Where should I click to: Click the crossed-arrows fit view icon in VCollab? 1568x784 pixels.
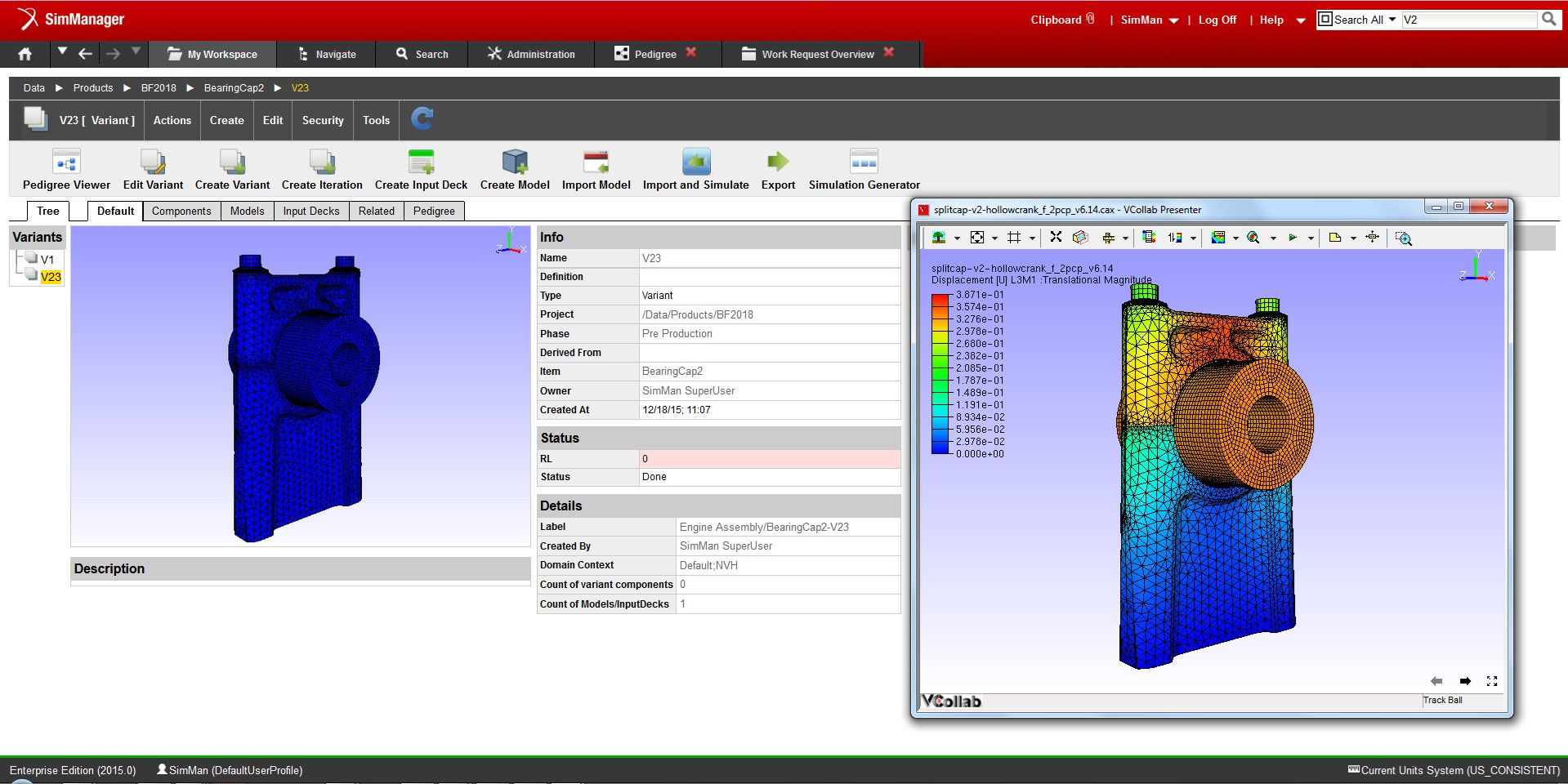[1056, 237]
